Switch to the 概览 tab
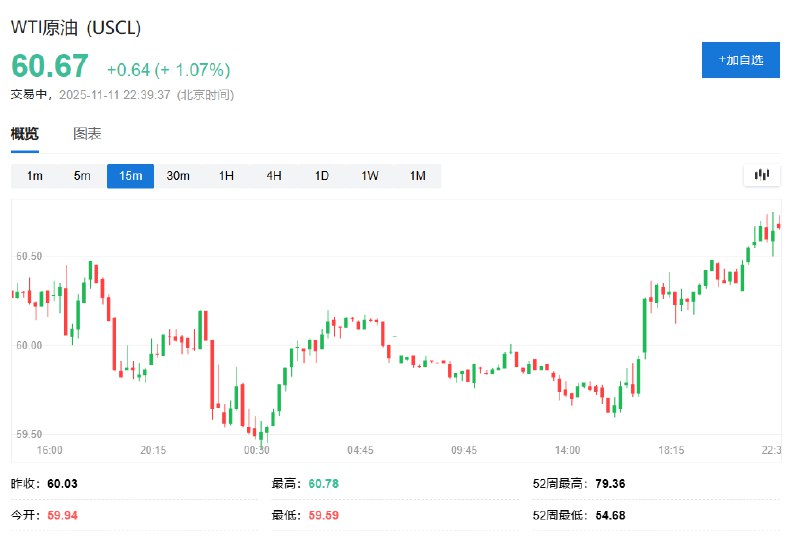Viewport: 800px width, 544px height. pyautogui.click(x=24, y=134)
